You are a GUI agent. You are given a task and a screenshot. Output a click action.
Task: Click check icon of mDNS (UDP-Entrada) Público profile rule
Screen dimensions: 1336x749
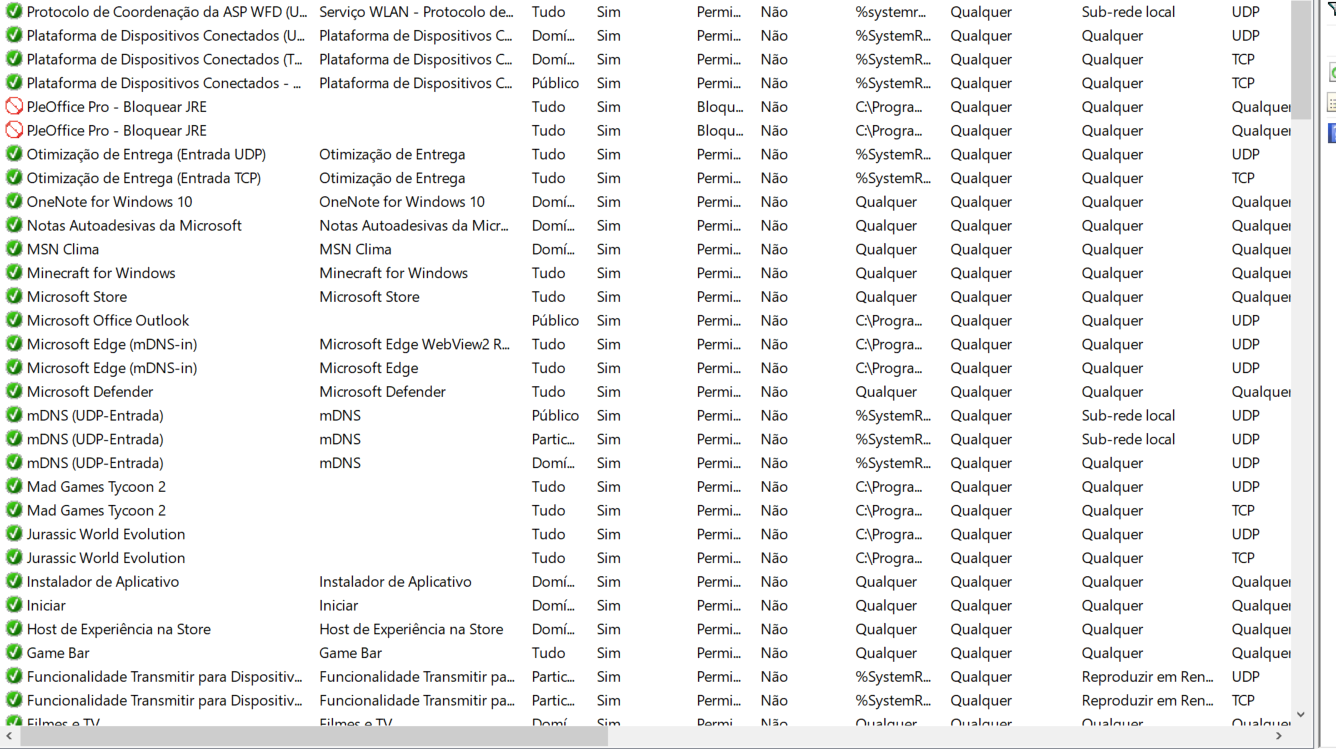[x=14, y=416]
